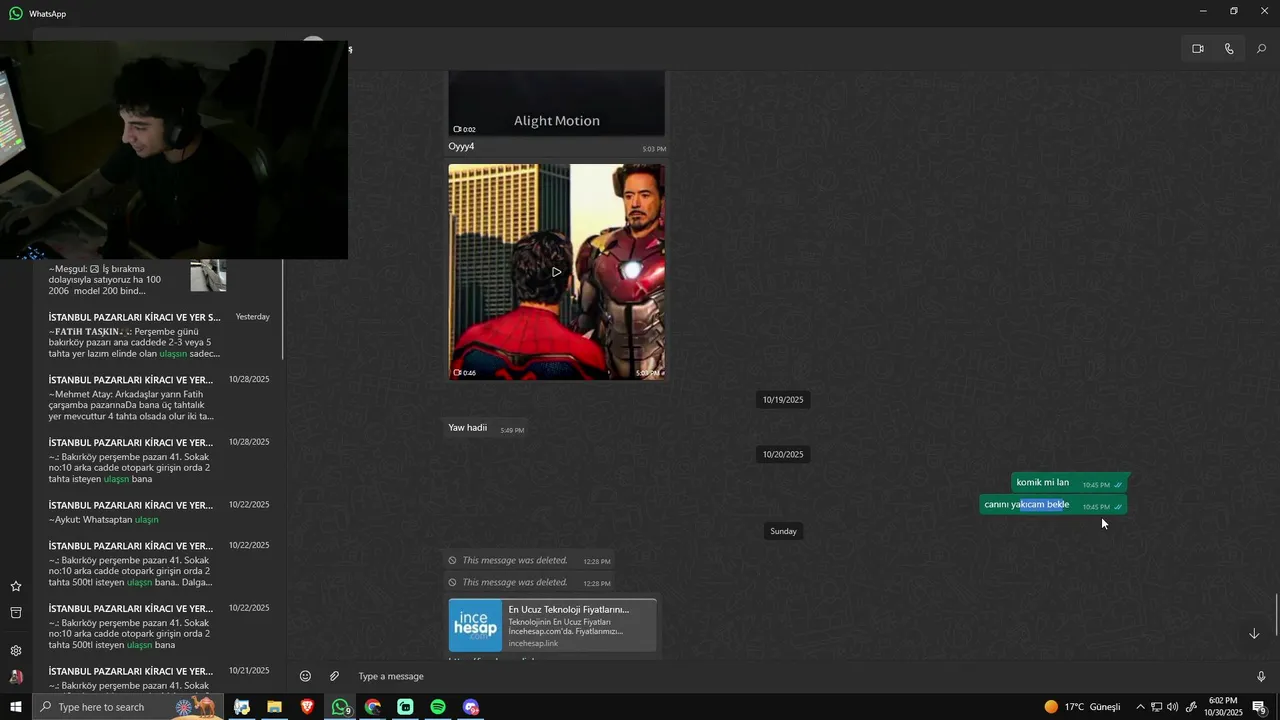Open the profile avatar in the sidebar
This screenshot has height=720, width=1280.
(16, 677)
